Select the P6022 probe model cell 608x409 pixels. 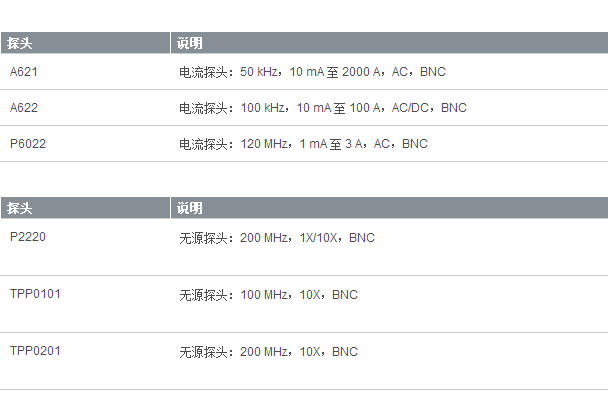pos(28,143)
